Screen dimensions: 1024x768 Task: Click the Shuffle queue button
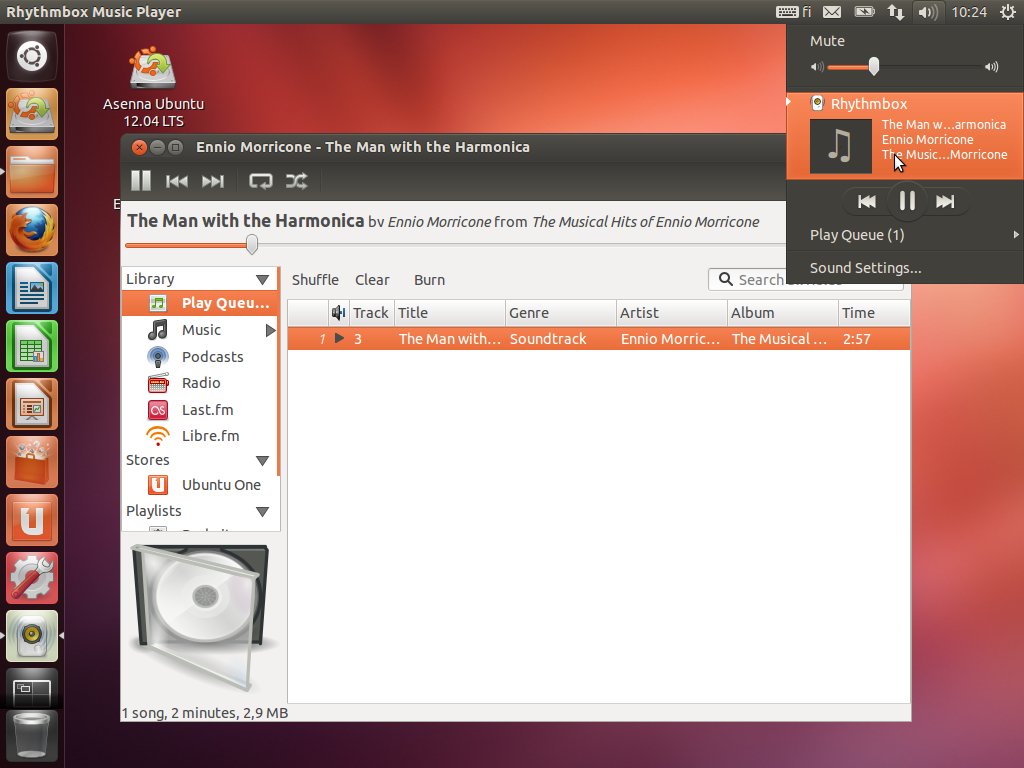pos(315,280)
